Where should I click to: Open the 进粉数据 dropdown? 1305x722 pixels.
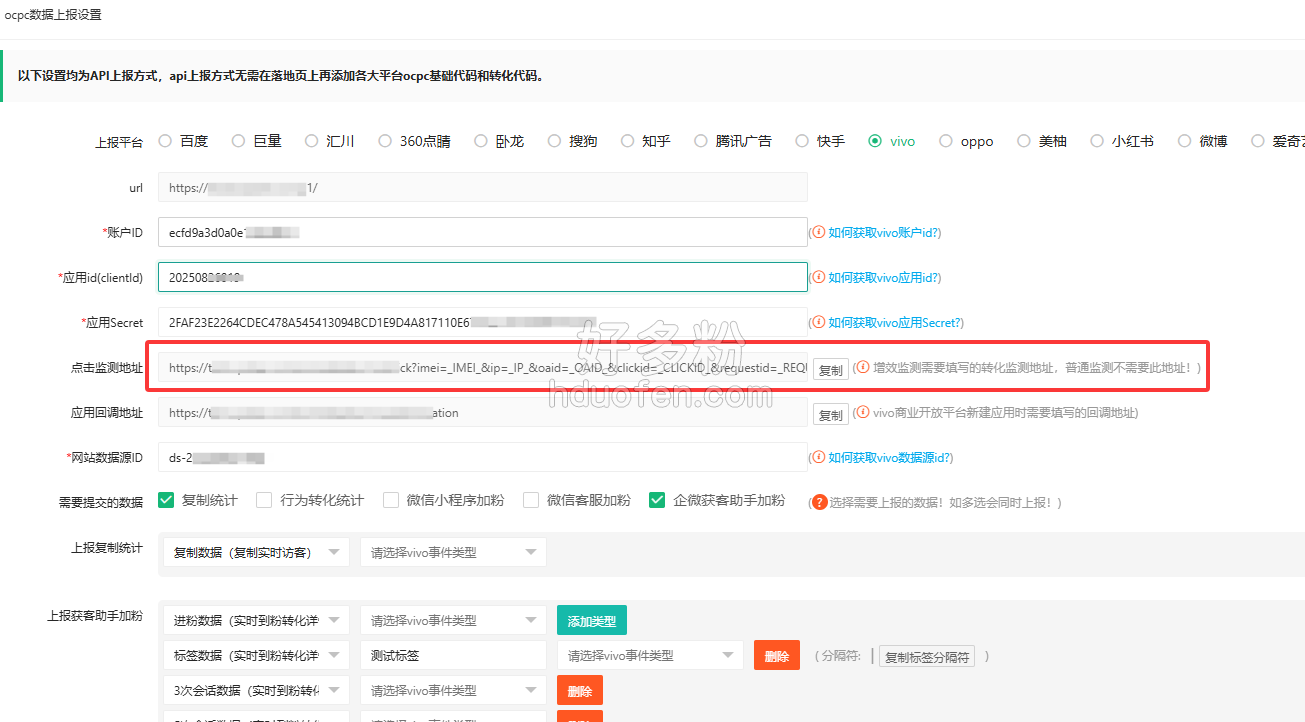pyautogui.click(x=256, y=621)
